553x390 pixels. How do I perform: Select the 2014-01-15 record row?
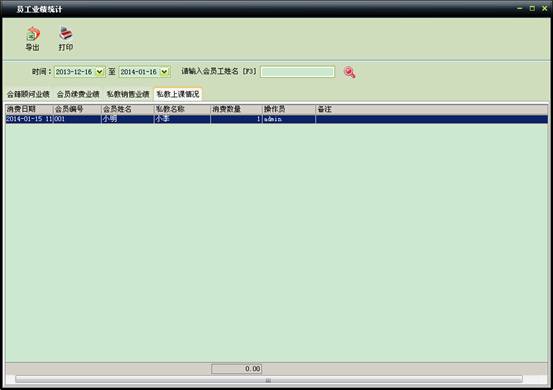pyautogui.click(x=276, y=119)
